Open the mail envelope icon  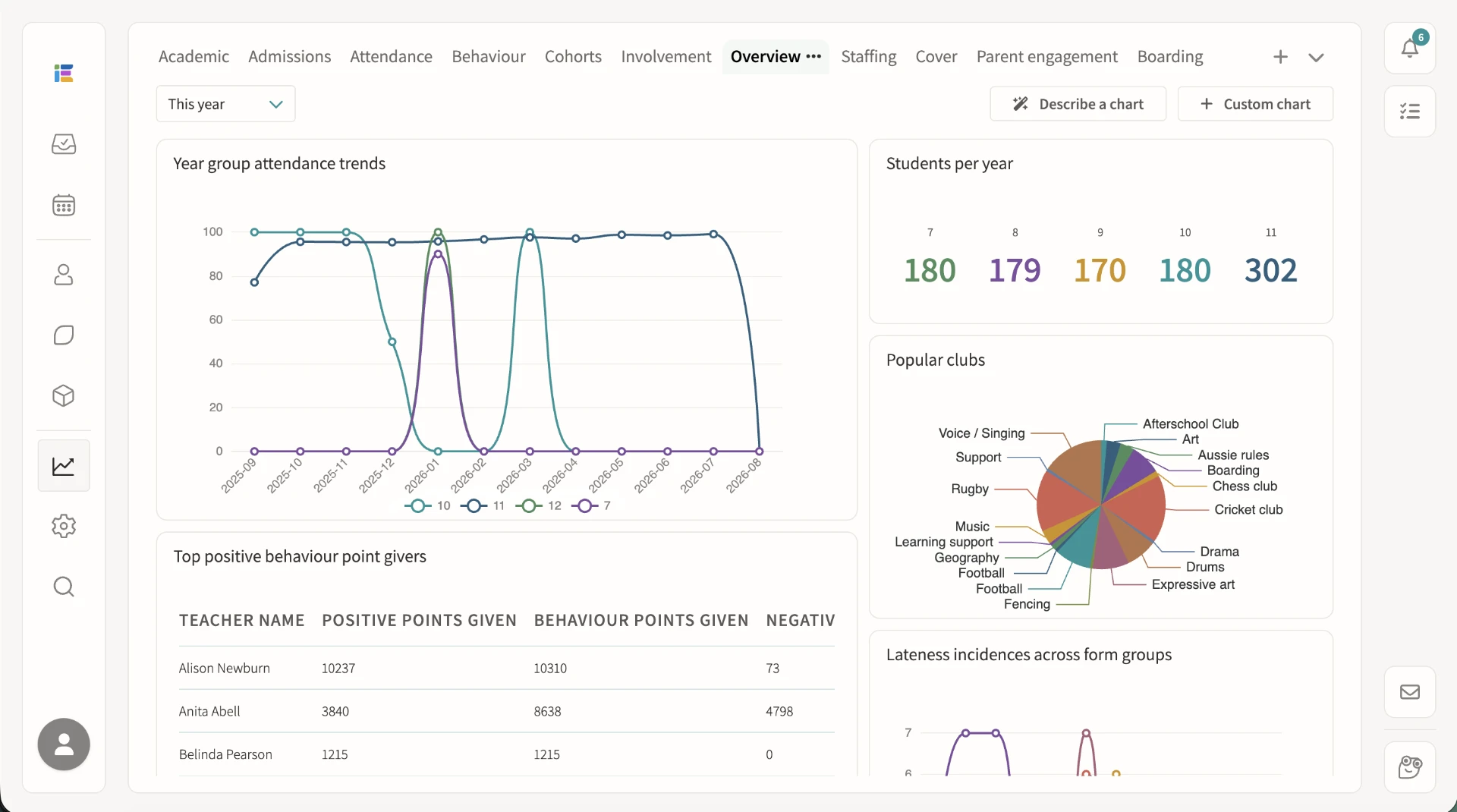point(1410,691)
